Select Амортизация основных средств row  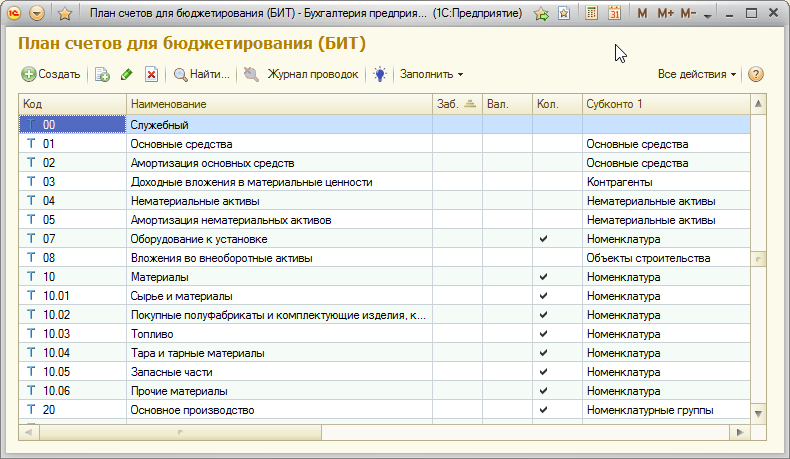[384, 163]
